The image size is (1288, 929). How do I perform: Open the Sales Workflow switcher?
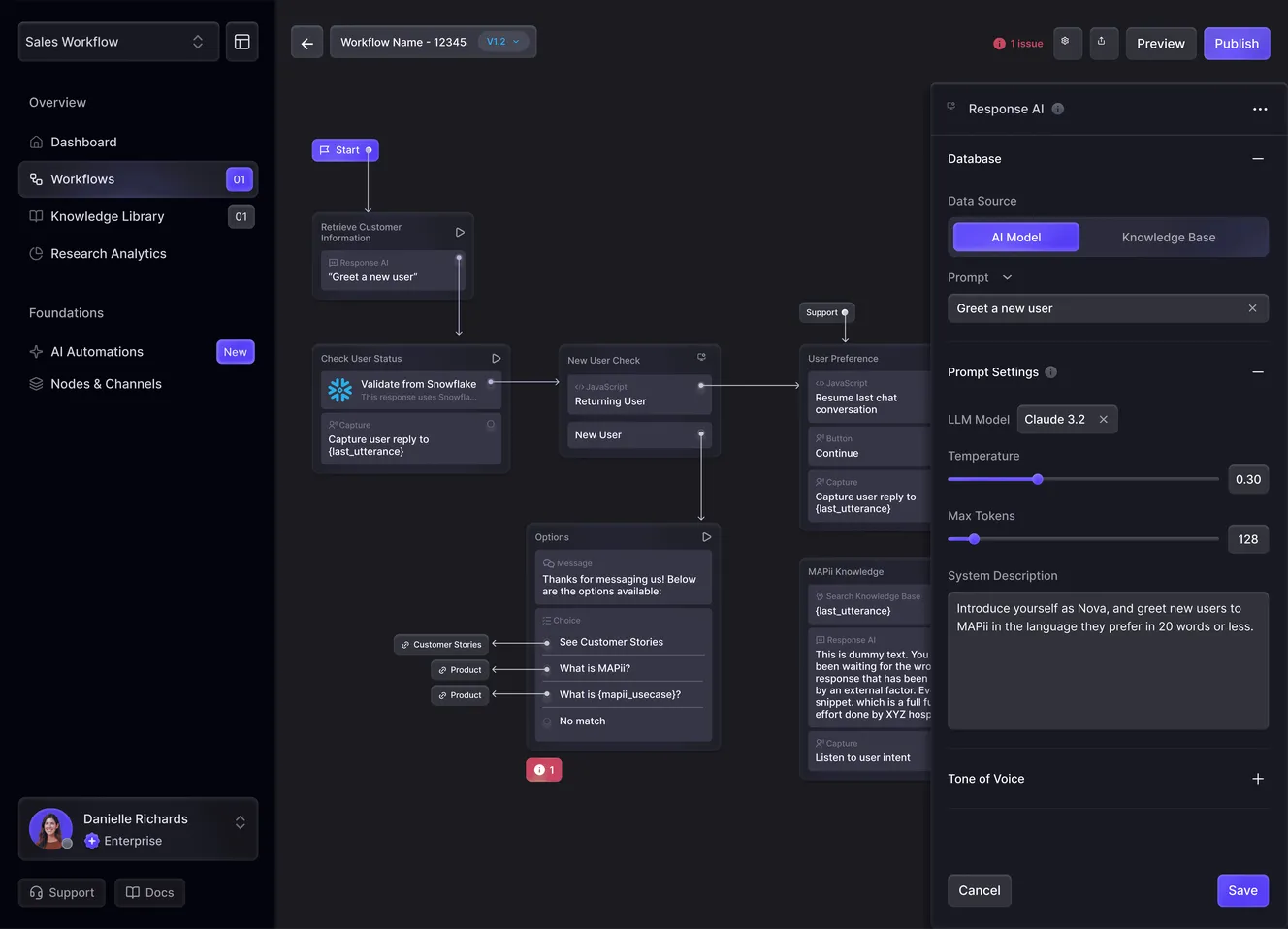(118, 42)
